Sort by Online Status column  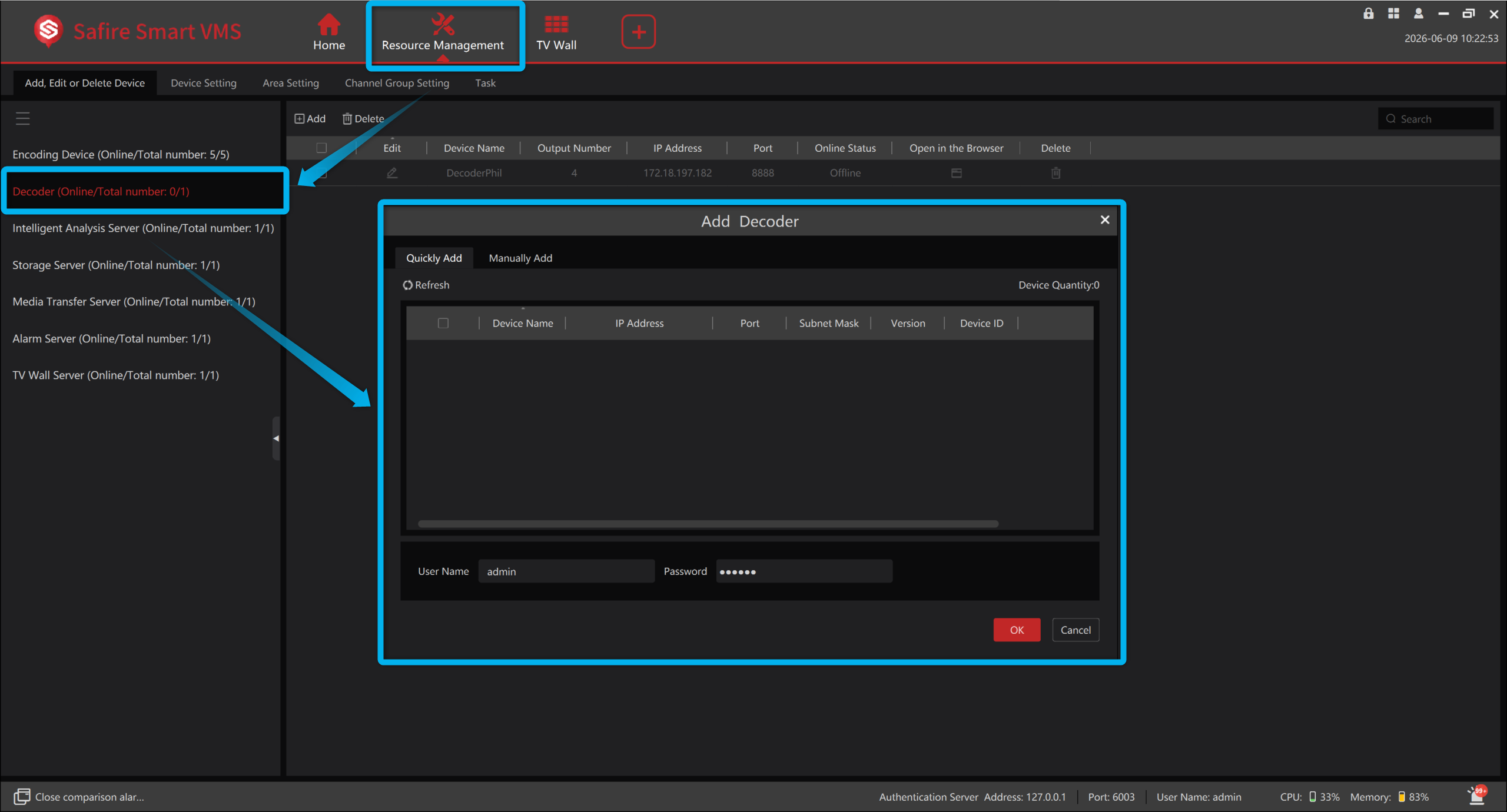point(845,148)
